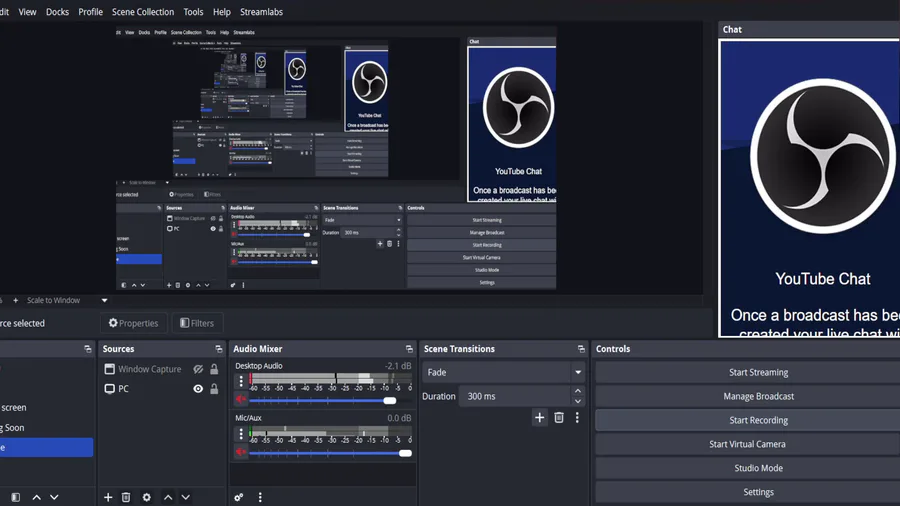Undock the Scene Transitions panel
900x506 pixels.
(581, 349)
